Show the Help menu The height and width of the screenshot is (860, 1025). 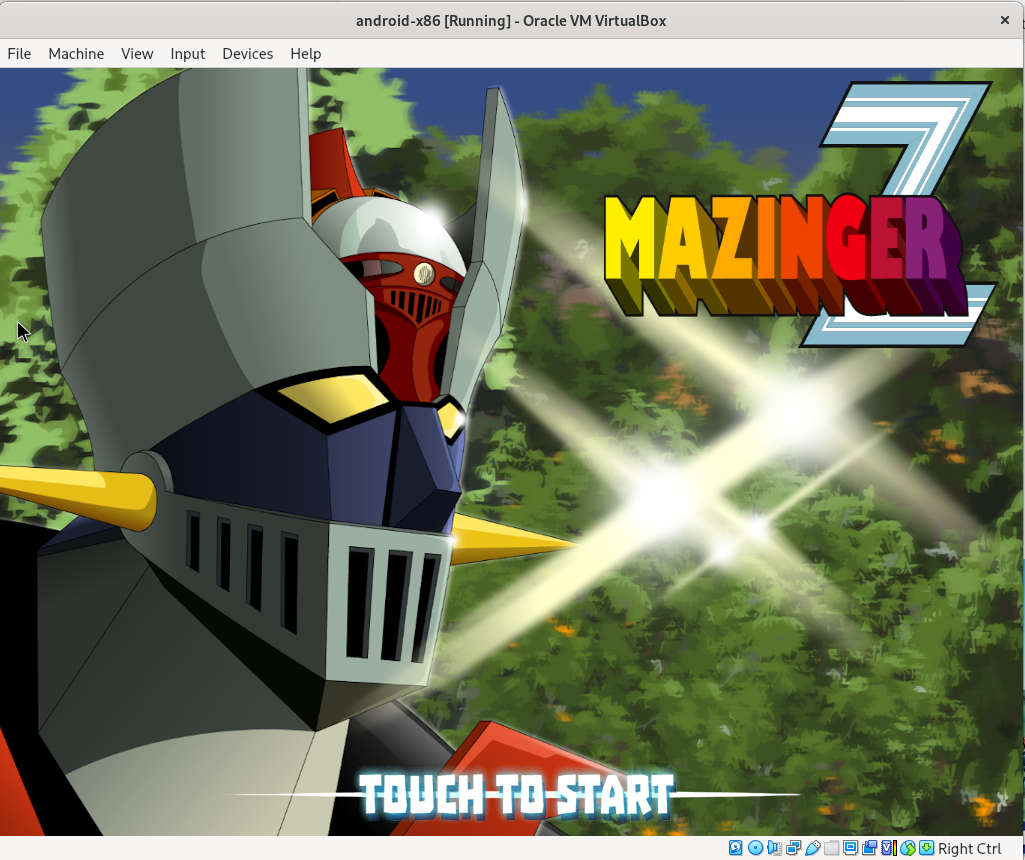305,54
